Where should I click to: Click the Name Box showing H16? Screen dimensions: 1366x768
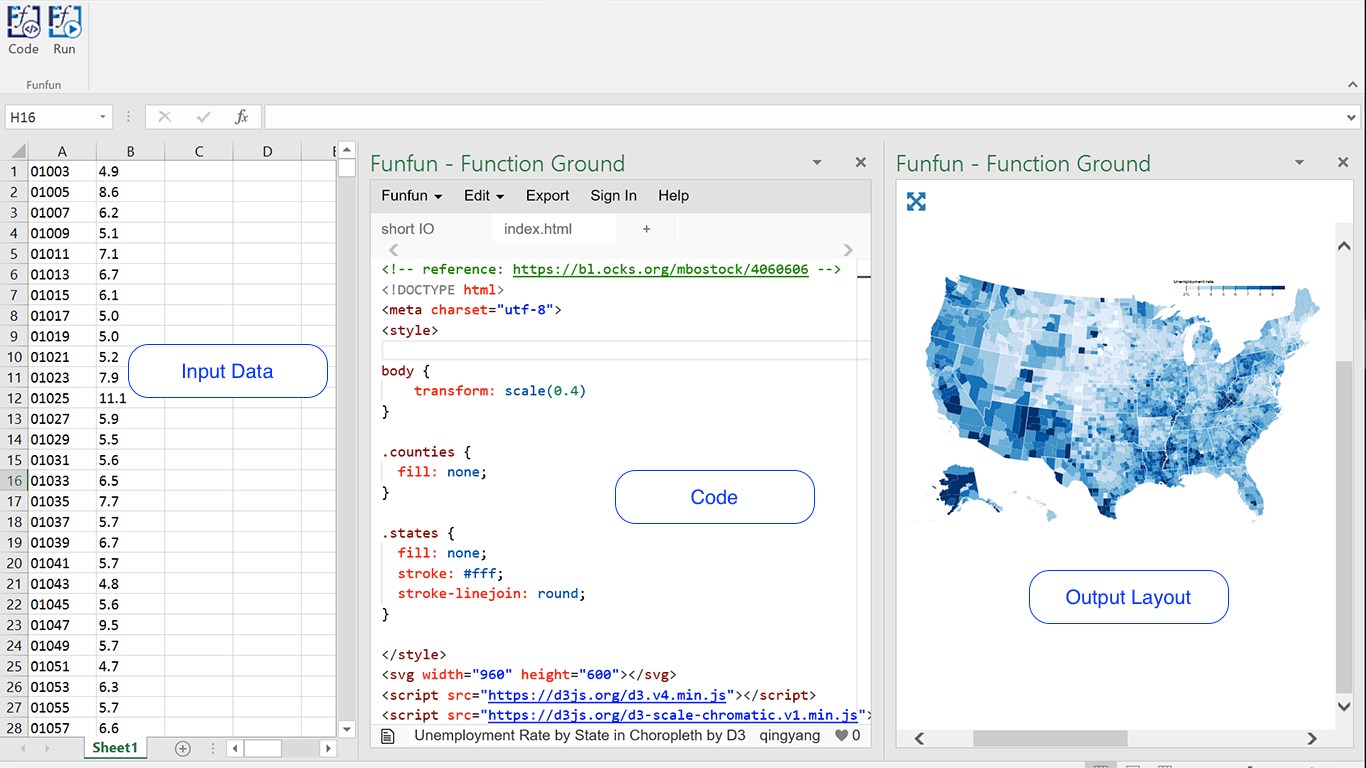tap(50, 117)
